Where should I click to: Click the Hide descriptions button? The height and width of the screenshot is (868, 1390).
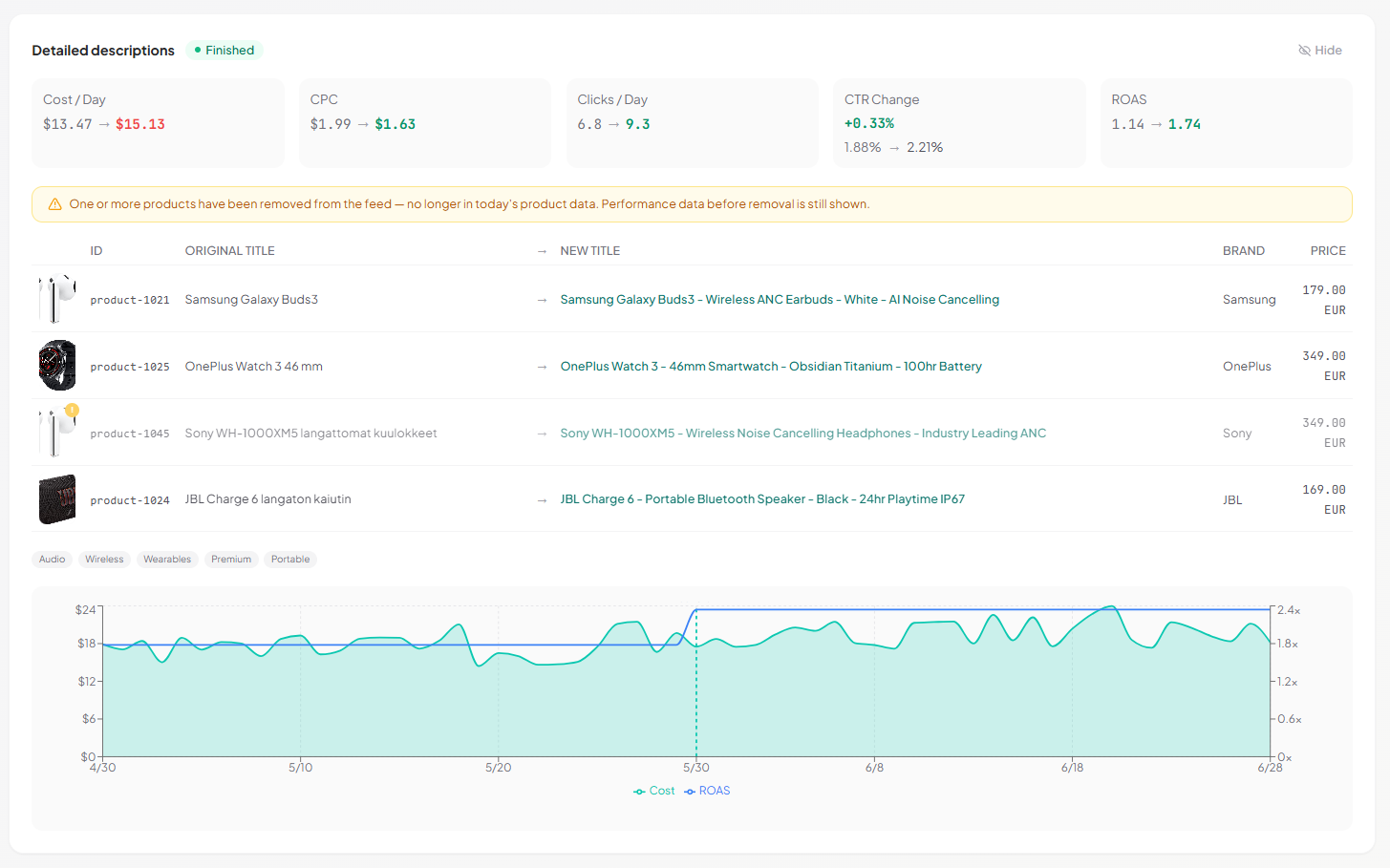click(1319, 51)
